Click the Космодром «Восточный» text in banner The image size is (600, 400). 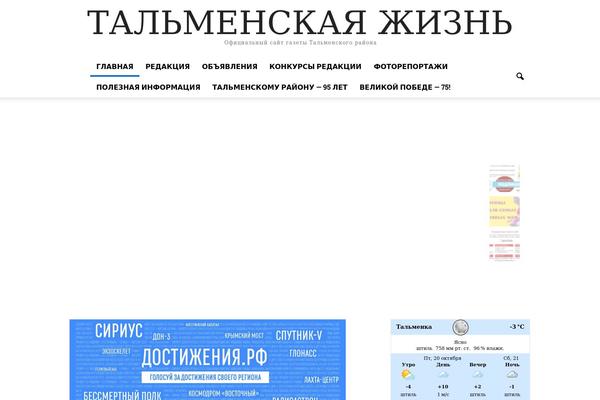[x=223, y=393]
